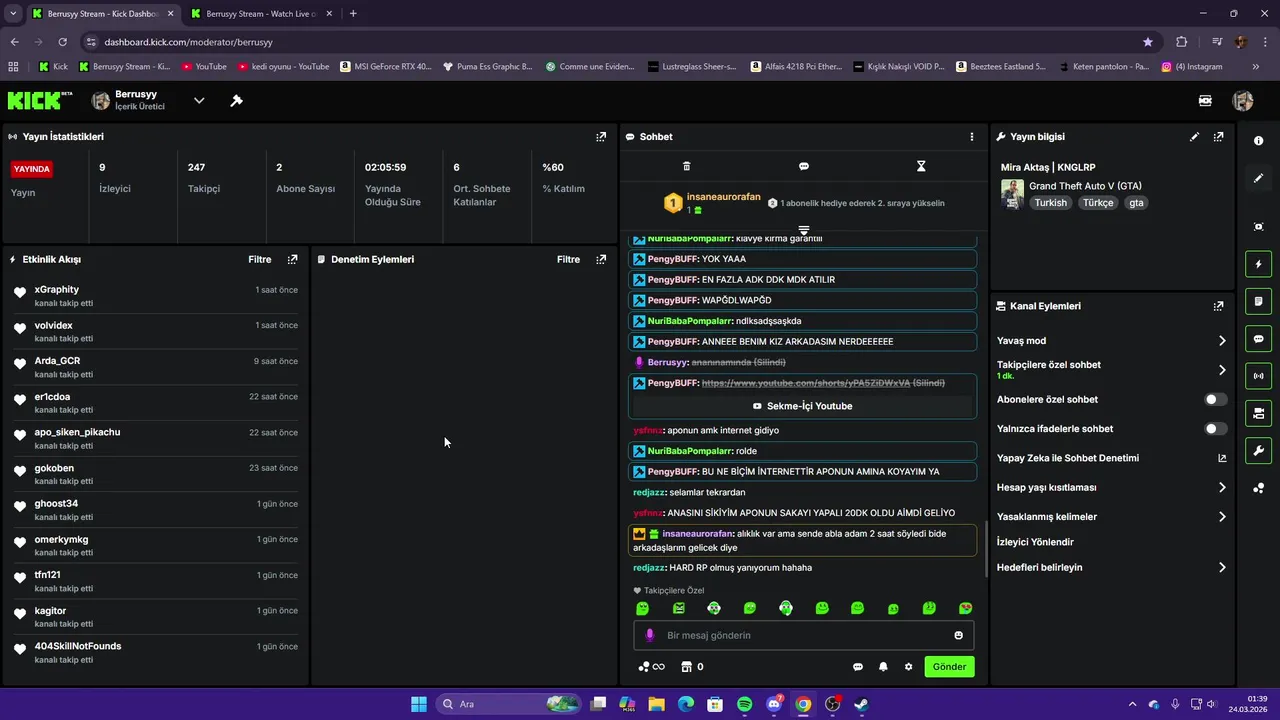Pop out the Yayın İstatistikleri panel

tap(601, 137)
